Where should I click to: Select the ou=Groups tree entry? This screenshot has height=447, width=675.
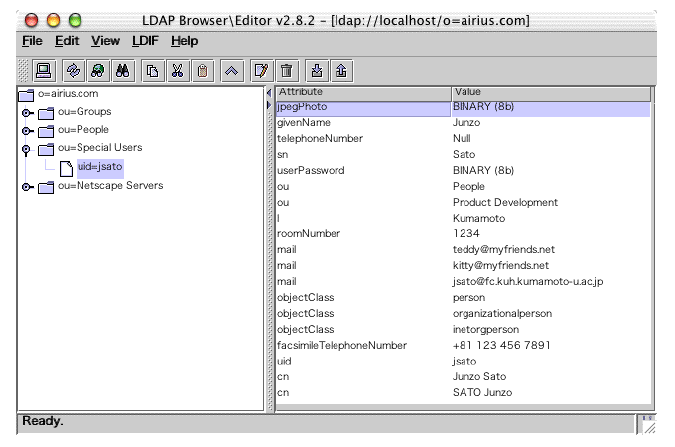point(85,112)
